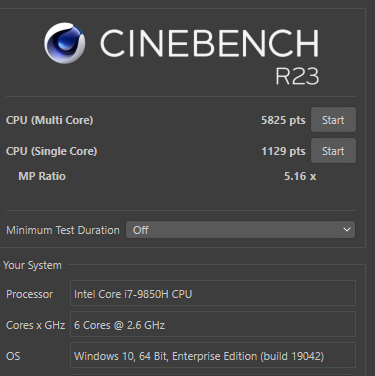
Task: Click the CPU (Single Core) label
Action: tap(51, 151)
